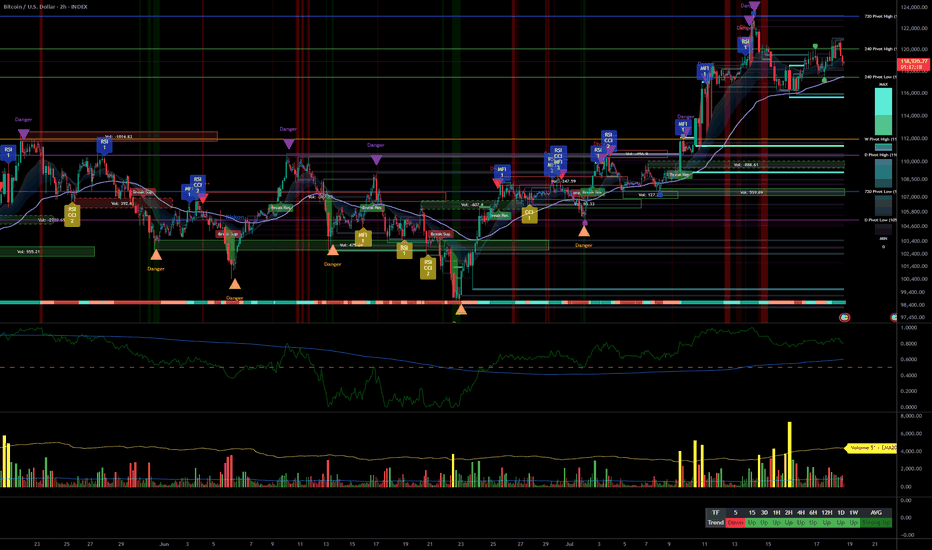Click the Vol: 559.89 zone label
Viewport: 932px width, 550px height.
751,192
